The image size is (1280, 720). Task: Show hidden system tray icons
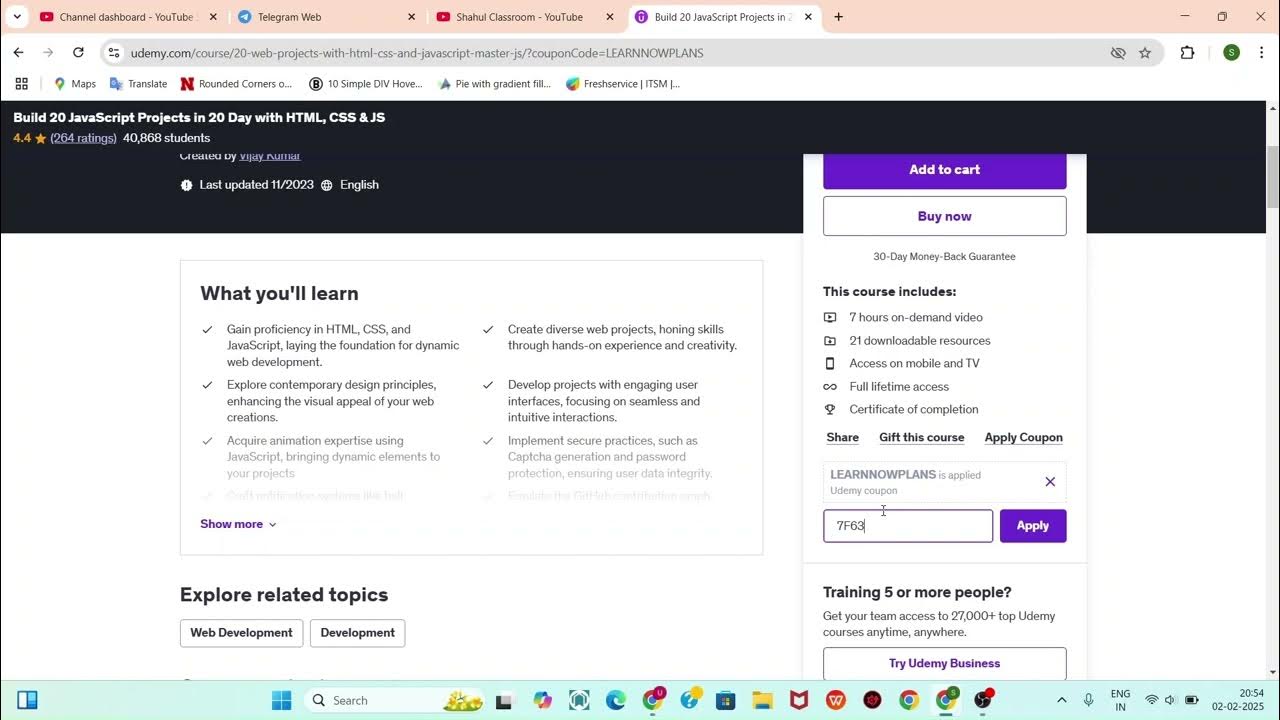(x=1061, y=700)
